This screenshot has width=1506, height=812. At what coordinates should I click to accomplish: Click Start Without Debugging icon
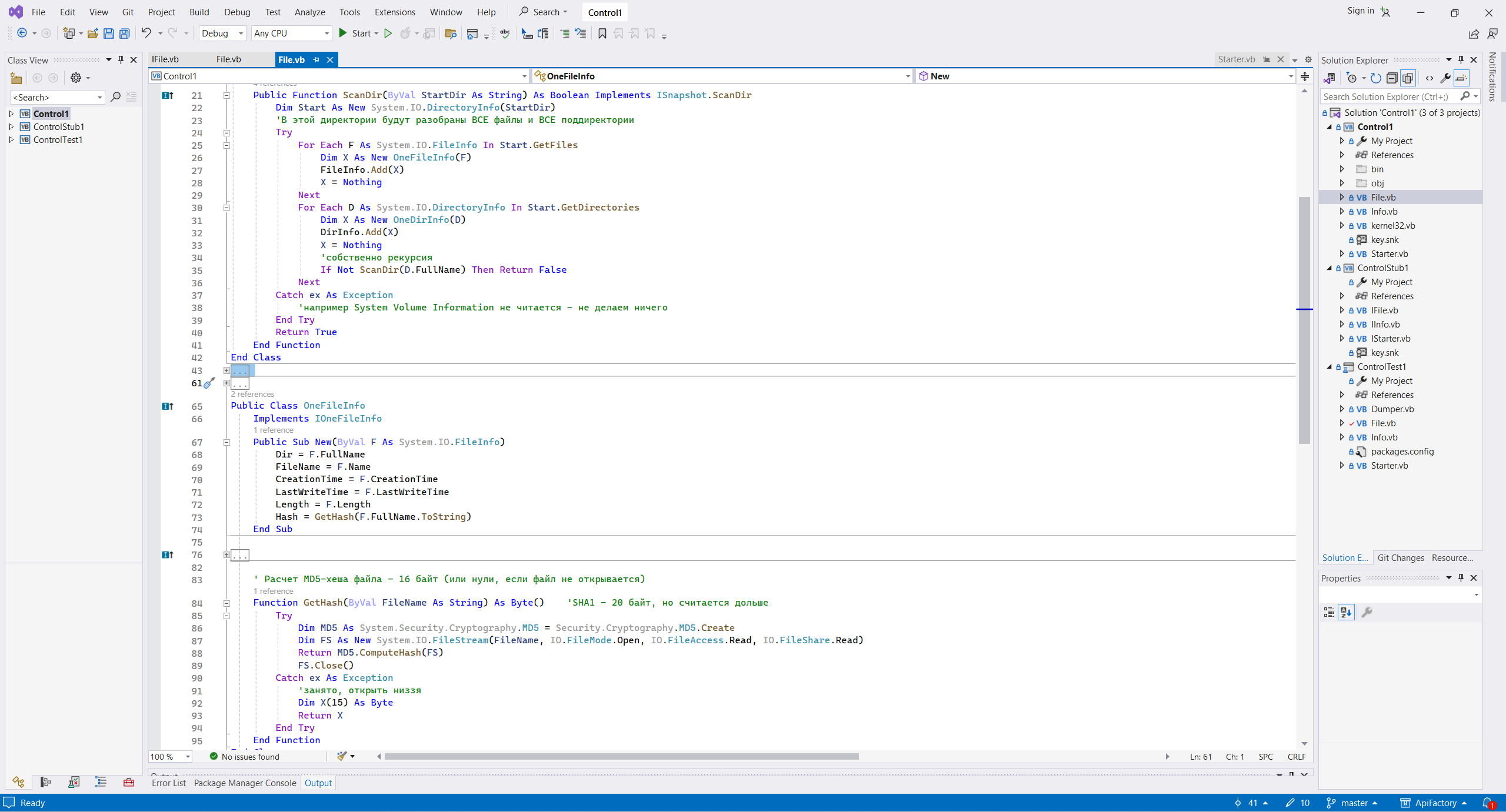(388, 34)
